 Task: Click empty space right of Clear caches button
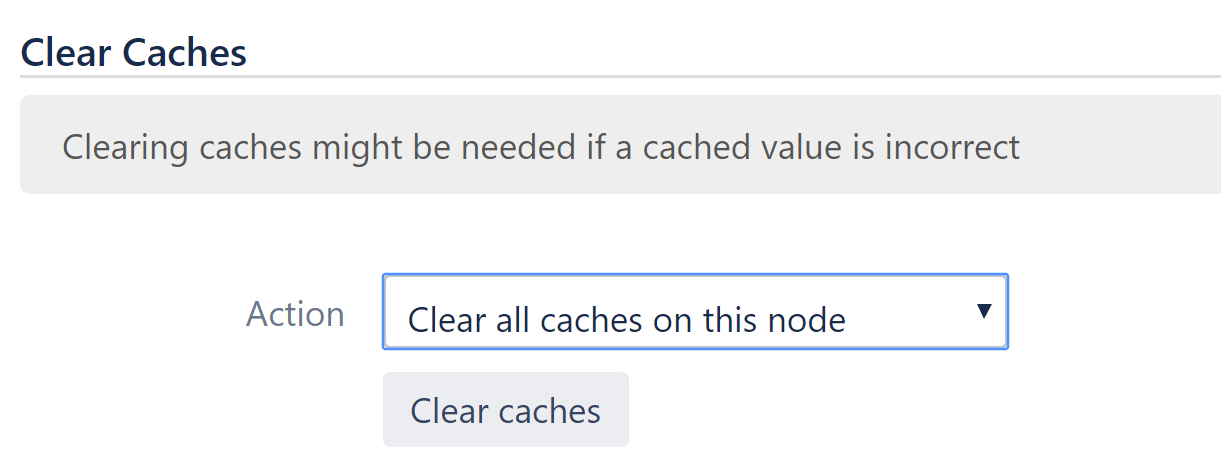pyautogui.click(x=850, y=410)
